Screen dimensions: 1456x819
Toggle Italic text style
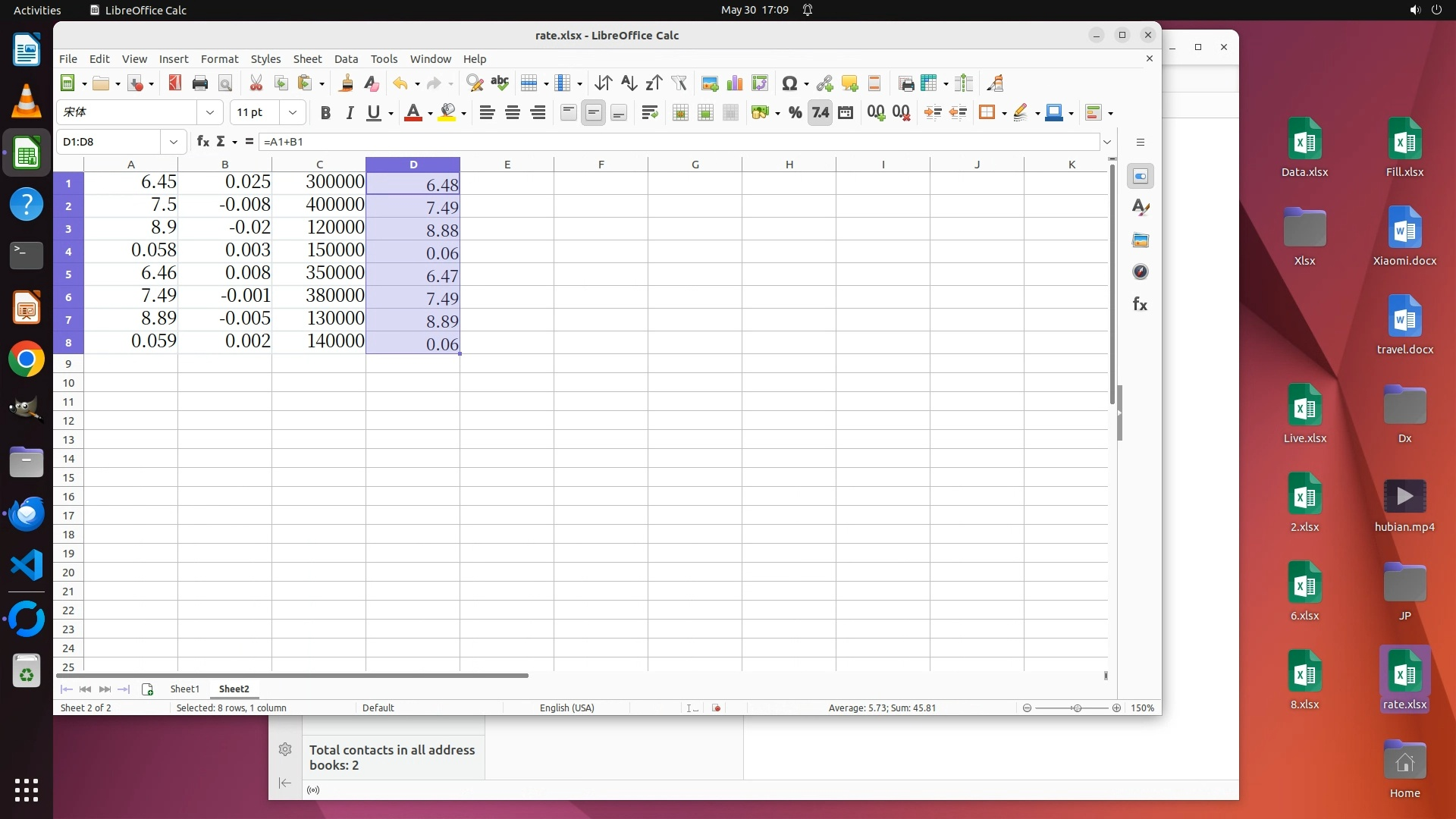[x=350, y=113]
